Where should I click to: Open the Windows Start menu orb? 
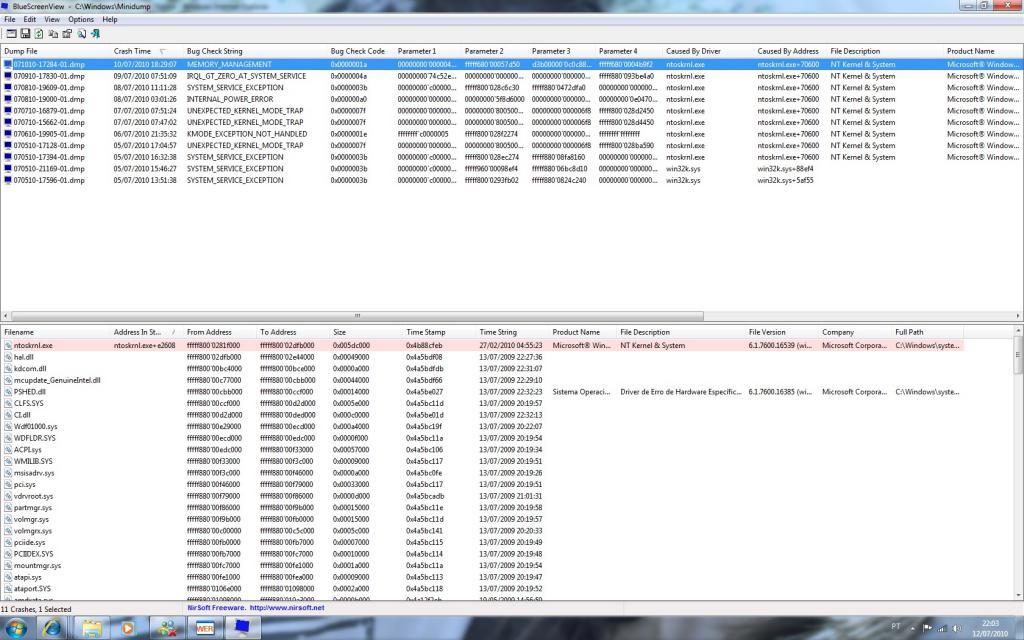click(x=16, y=628)
